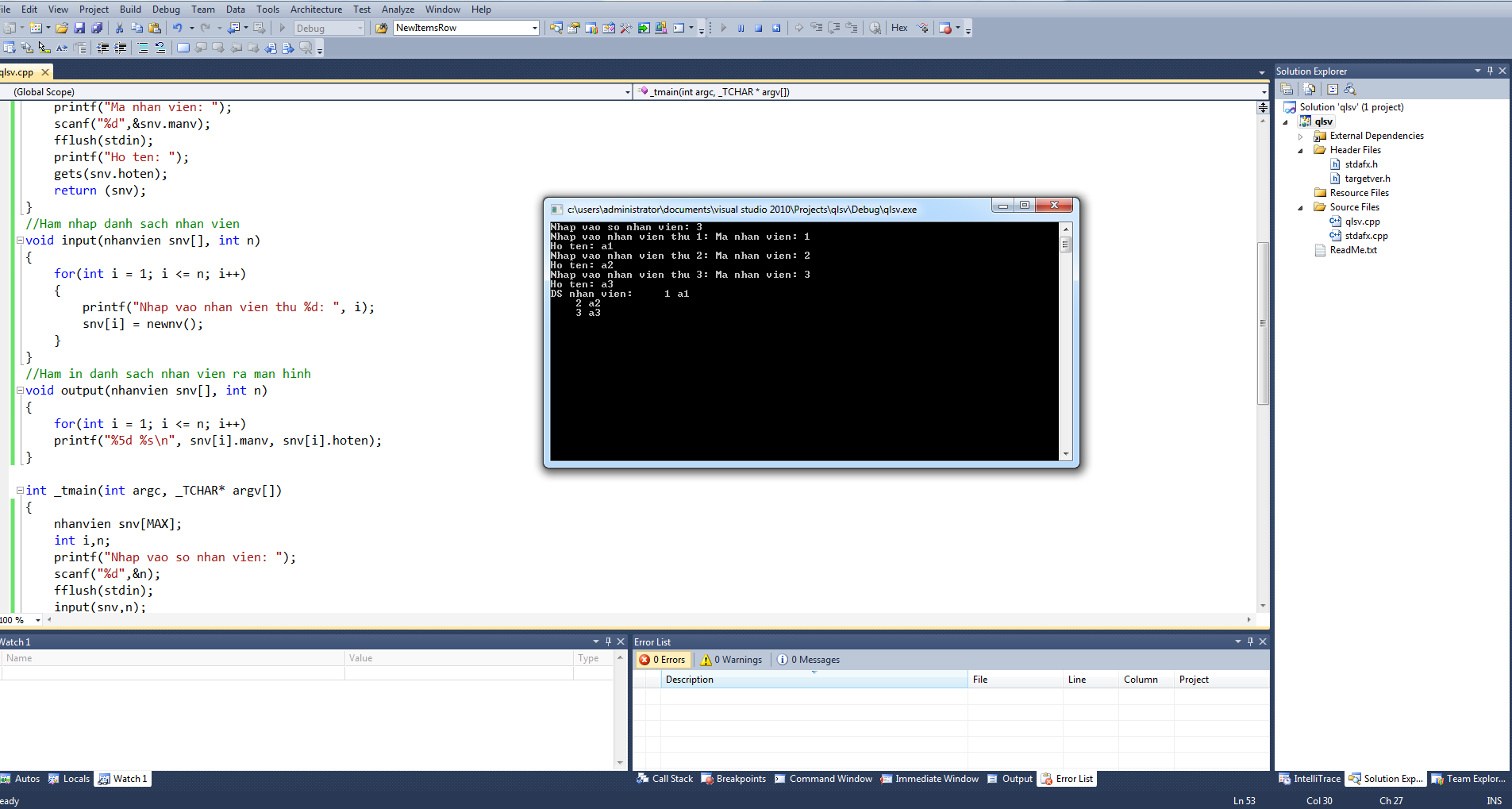Stop debugging with the square Stop icon
Image resolution: width=1512 pixels, height=809 pixels.
[x=759, y=28]
